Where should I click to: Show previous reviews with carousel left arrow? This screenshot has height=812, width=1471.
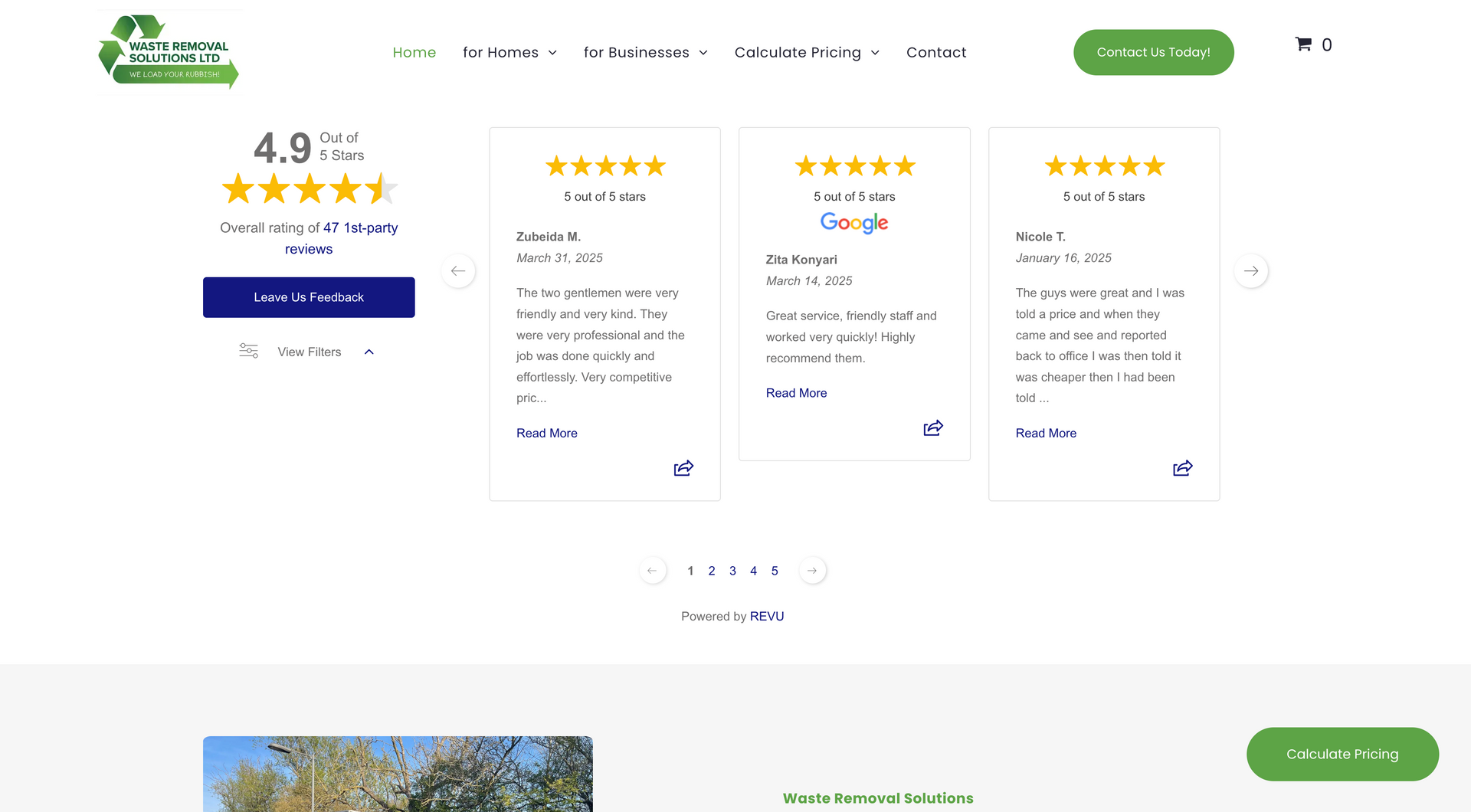458,271
